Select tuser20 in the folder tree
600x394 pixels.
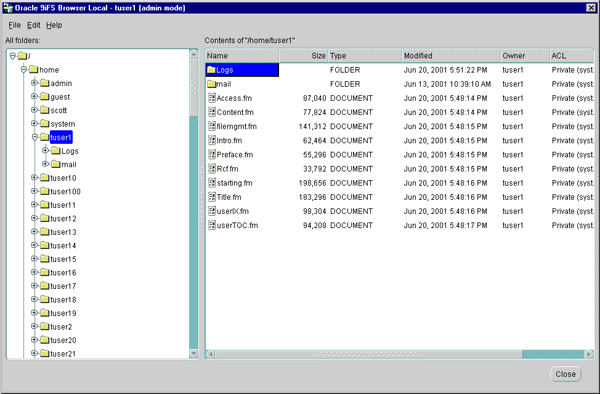[63, 340]
